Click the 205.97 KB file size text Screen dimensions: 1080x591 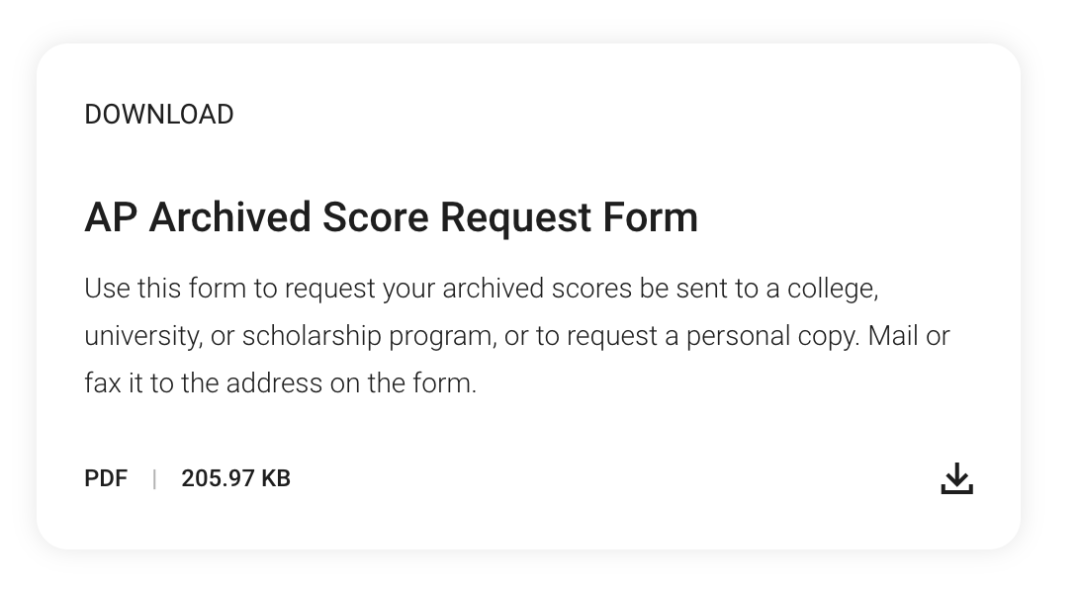[236, 478]
